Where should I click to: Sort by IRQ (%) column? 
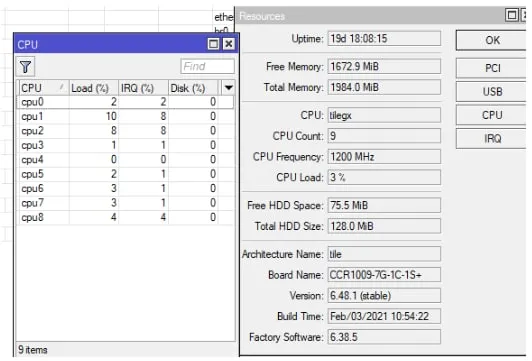pyautogui.click(x=143, y=88)
